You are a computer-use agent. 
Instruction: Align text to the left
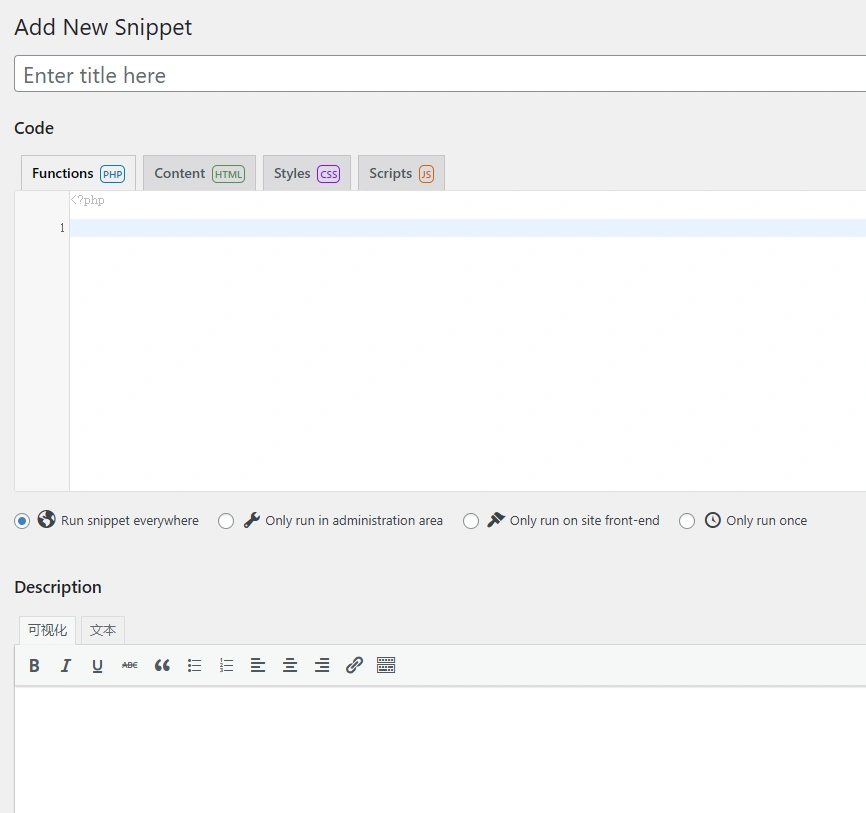258,665
